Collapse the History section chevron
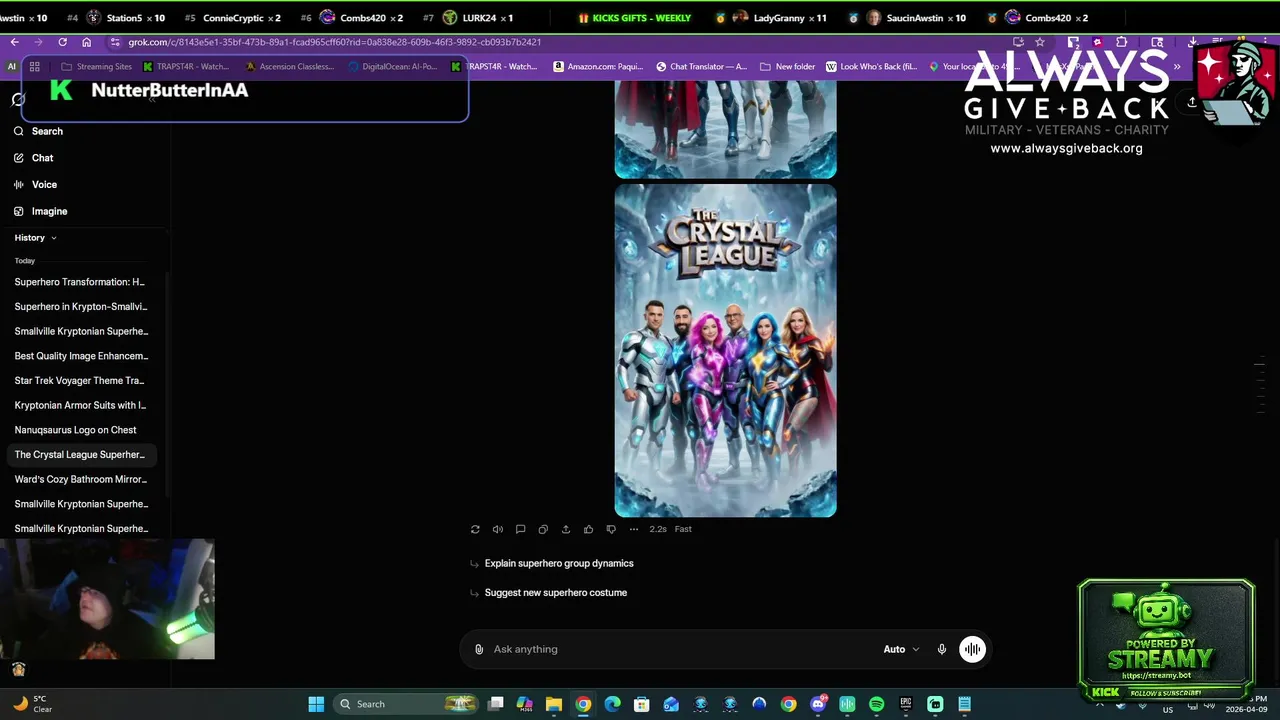The height and width of the screenshot is (720, 1280). pyautogui.click(x=53, y=238)
